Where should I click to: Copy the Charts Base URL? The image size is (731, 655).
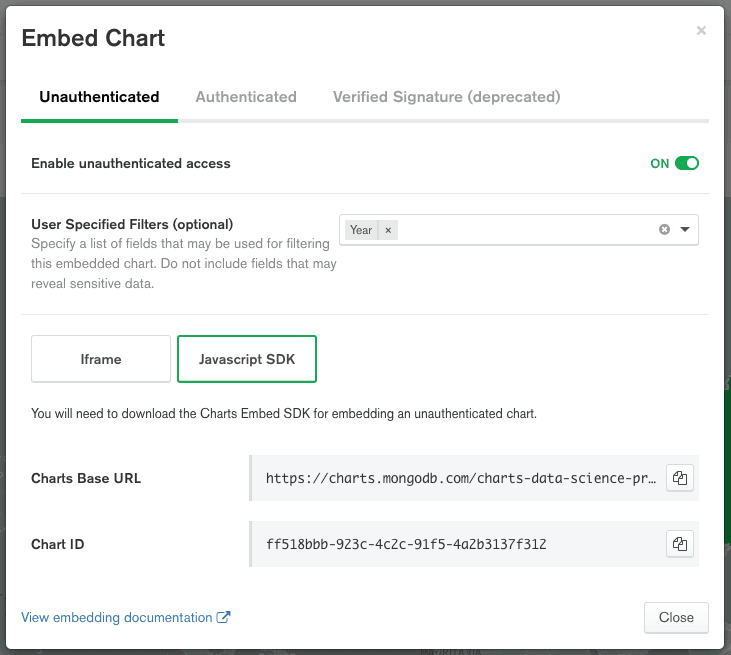680,478
